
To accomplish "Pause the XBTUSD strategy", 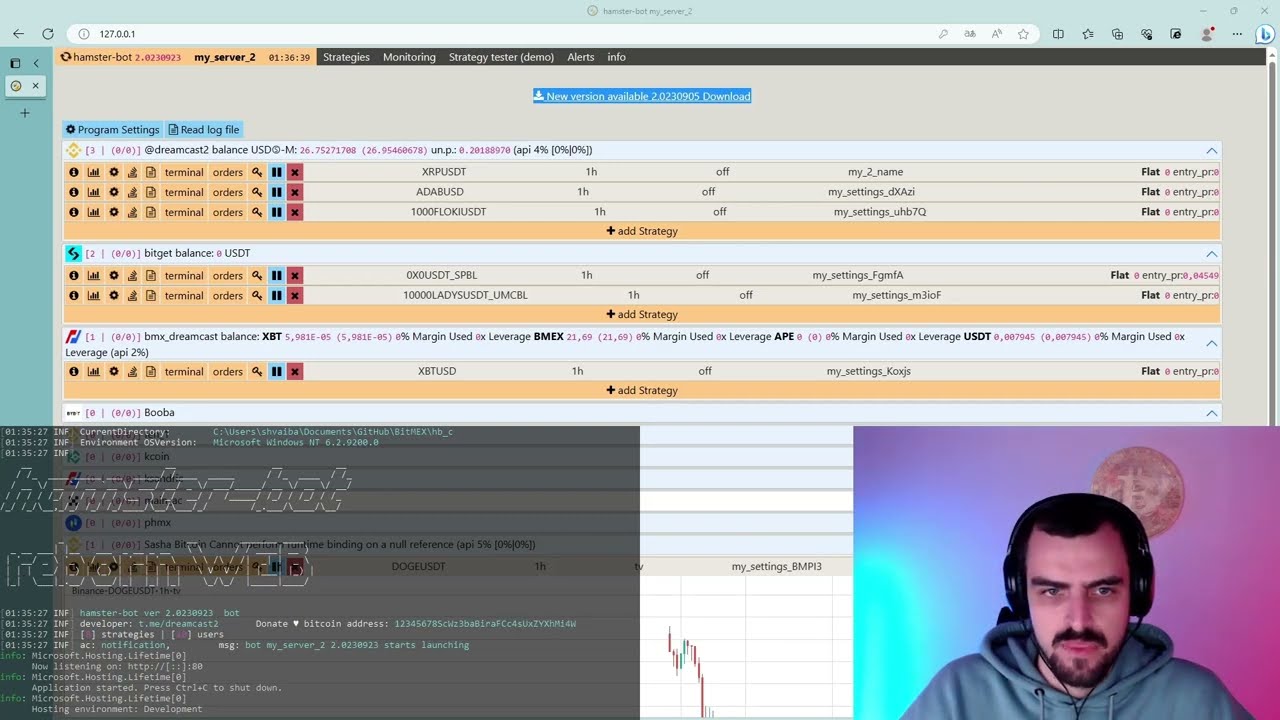I will (x=276, y=371).
